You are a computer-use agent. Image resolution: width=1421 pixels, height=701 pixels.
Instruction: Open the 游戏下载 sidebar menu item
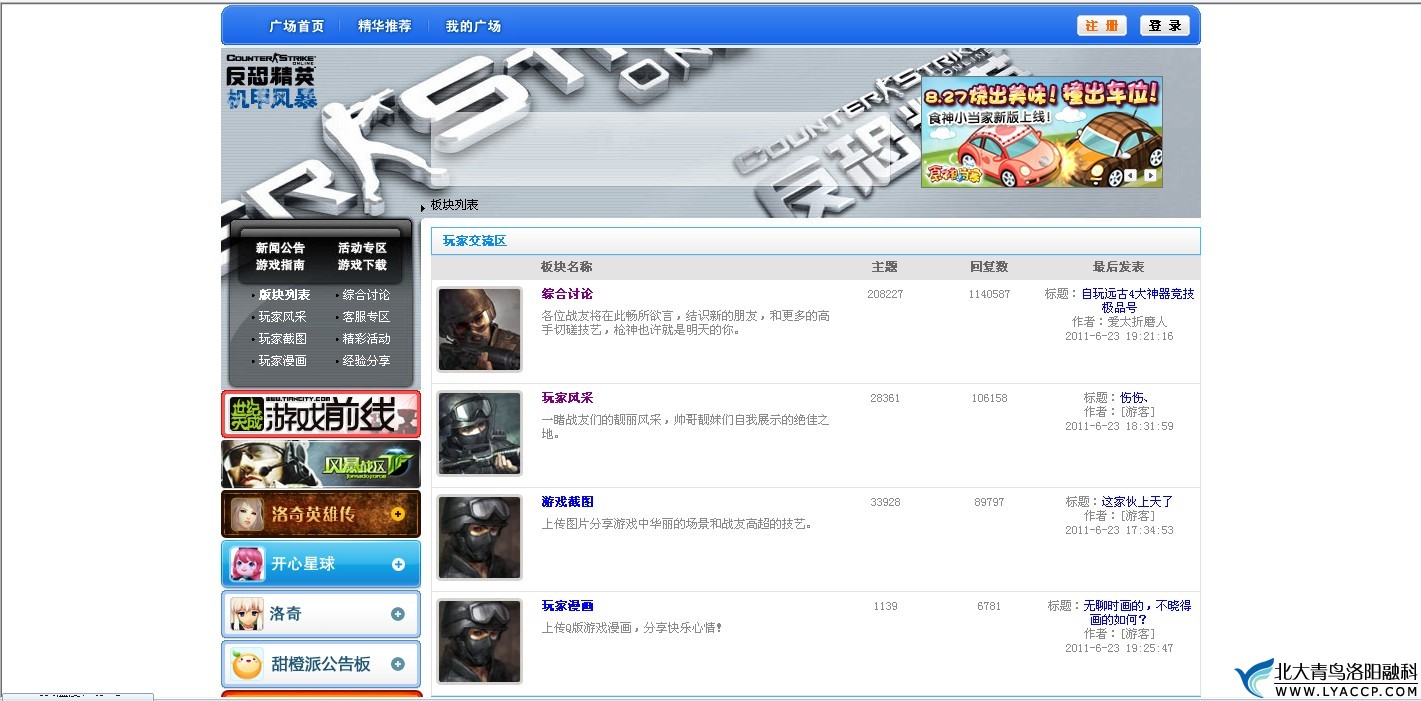[362, 265]
